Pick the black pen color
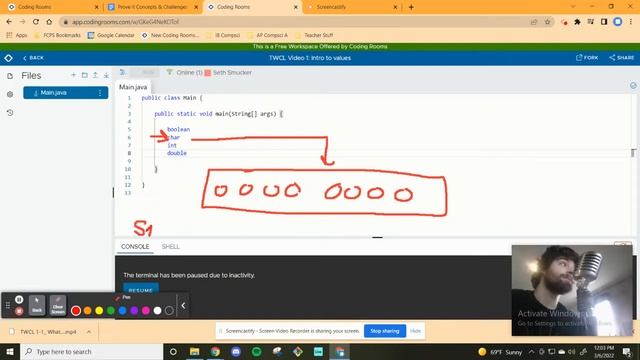This screenshot has width=640, height=360. point(169,311)
